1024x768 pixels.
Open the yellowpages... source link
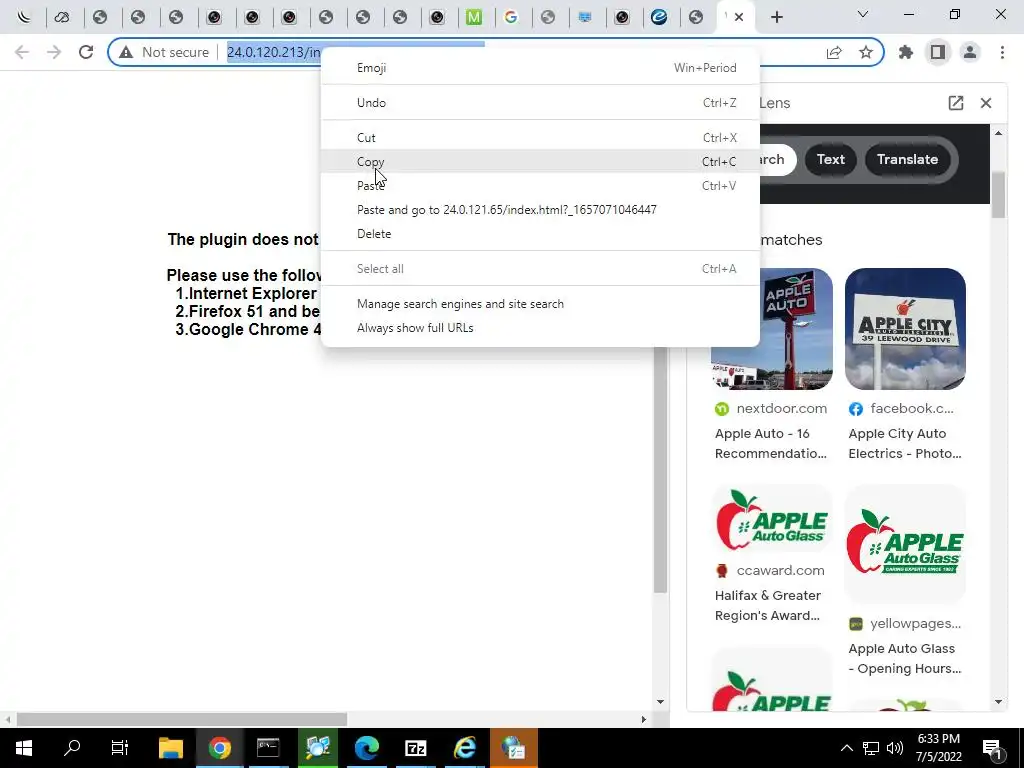pos(905,624)
